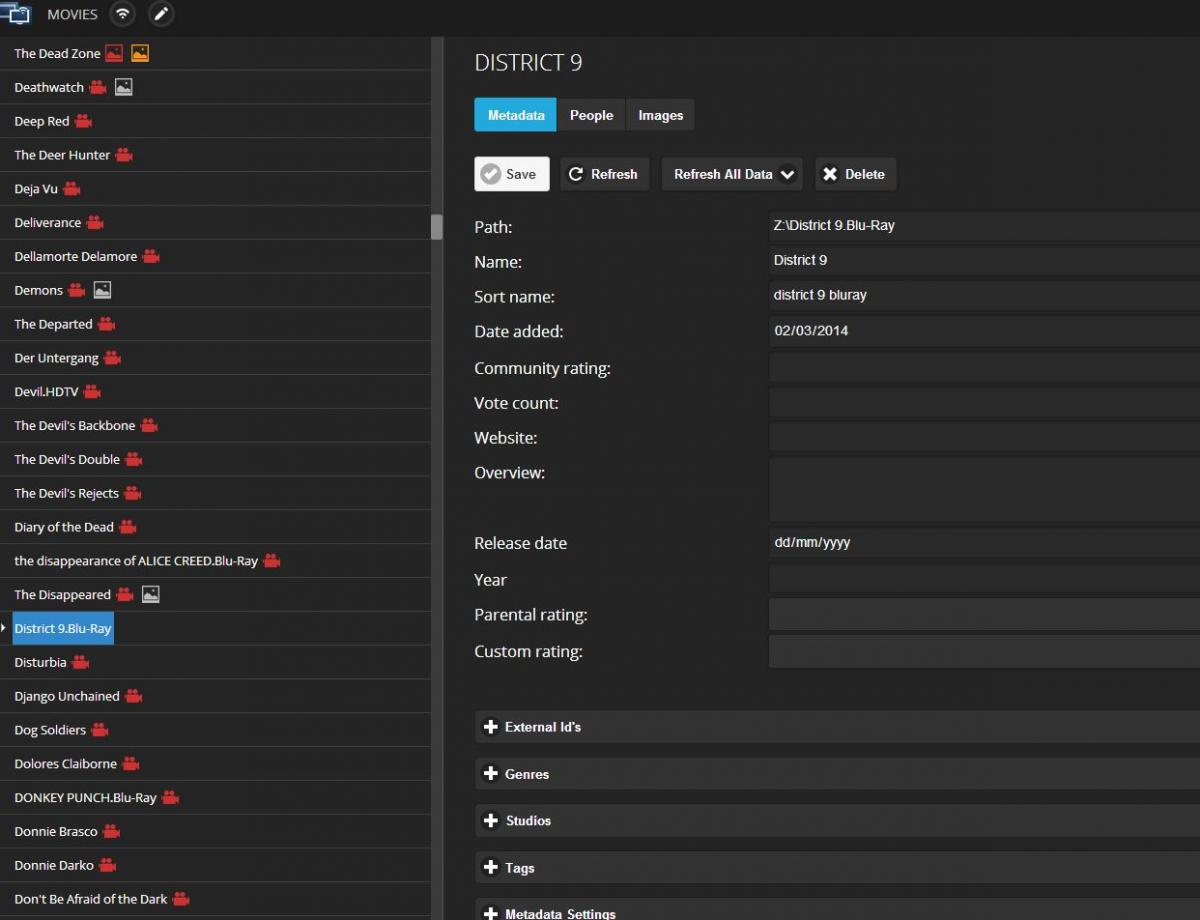The width and height of the screenshot is (1200, 920).
Task: Switch to the Images tab
Action: 660,114
